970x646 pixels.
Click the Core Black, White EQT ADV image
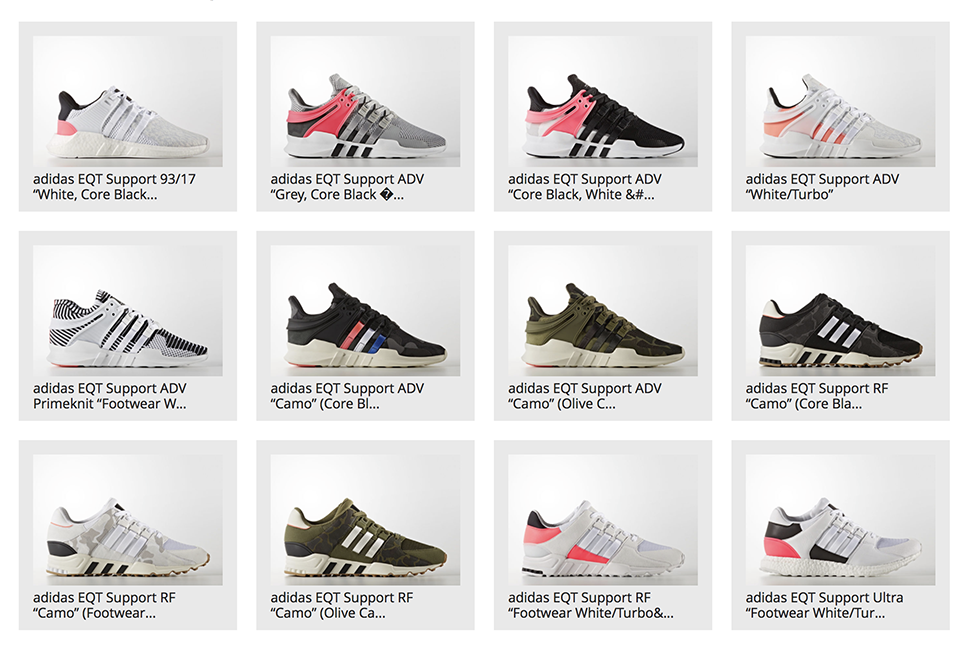pyautogui.click(x=603, y=101)
